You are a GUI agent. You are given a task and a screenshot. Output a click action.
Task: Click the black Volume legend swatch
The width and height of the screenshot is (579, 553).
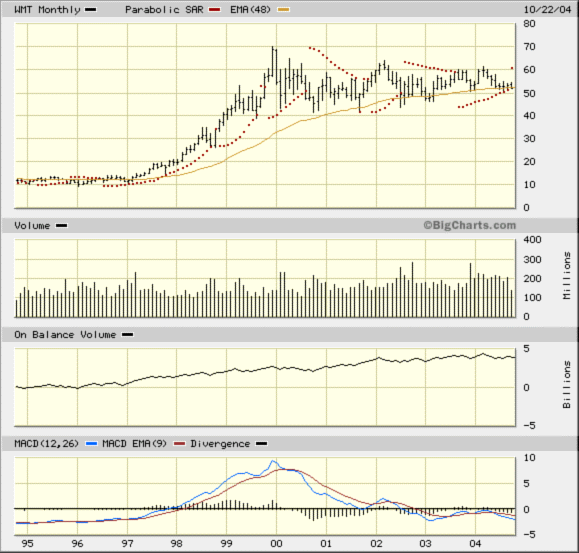tap(61, 226)
